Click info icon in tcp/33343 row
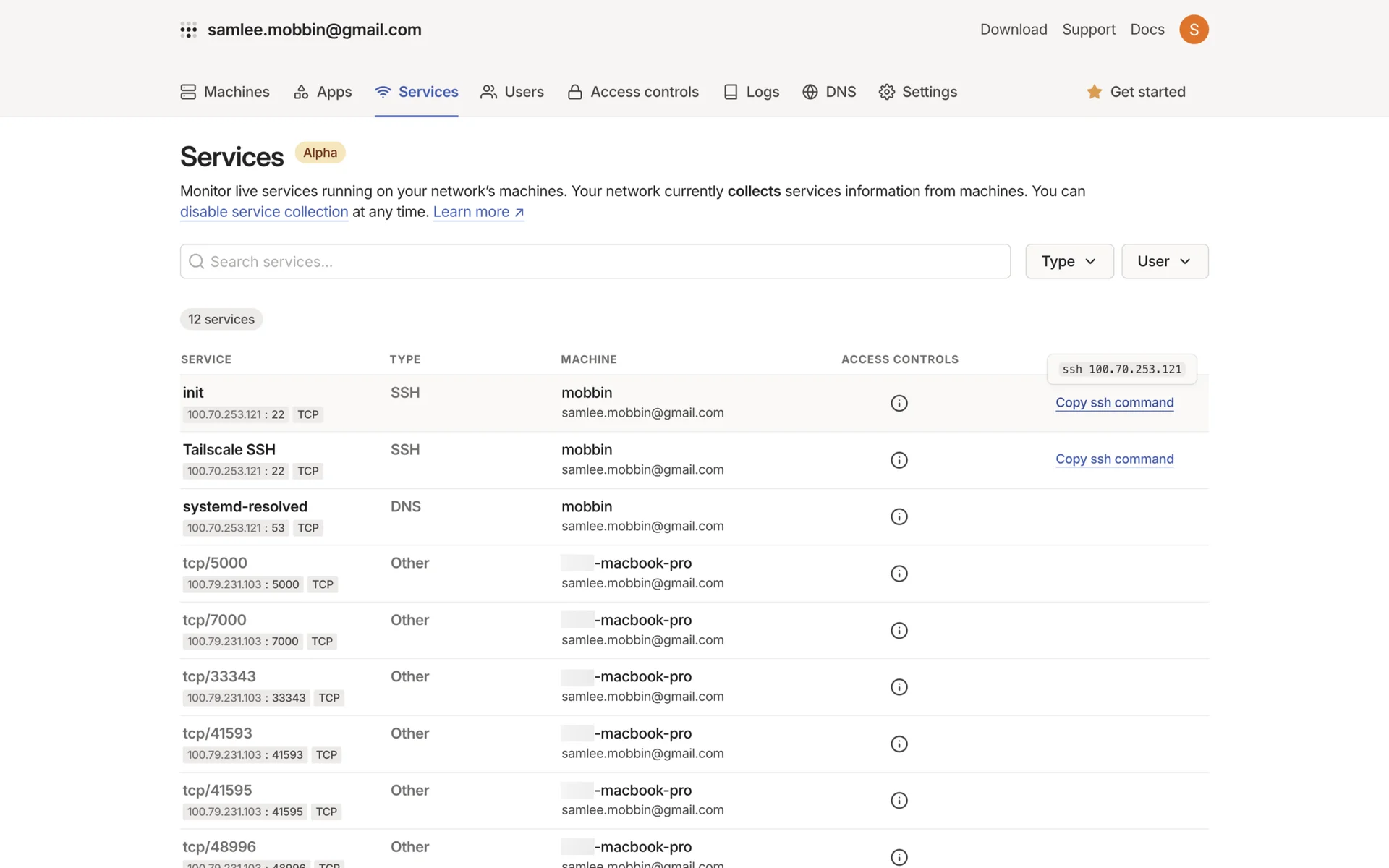The width and height of the screenshot is (1389, 868). coord(899,687)
